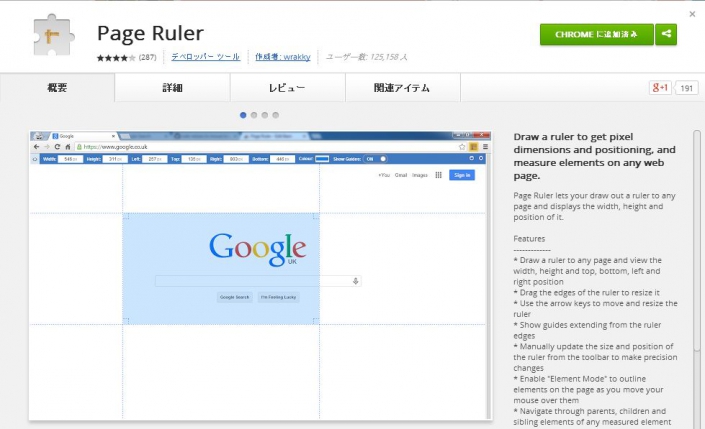705x429 pixels.
Task: Click the reload icon in the screenshot's browser
Action: point(57,147)
